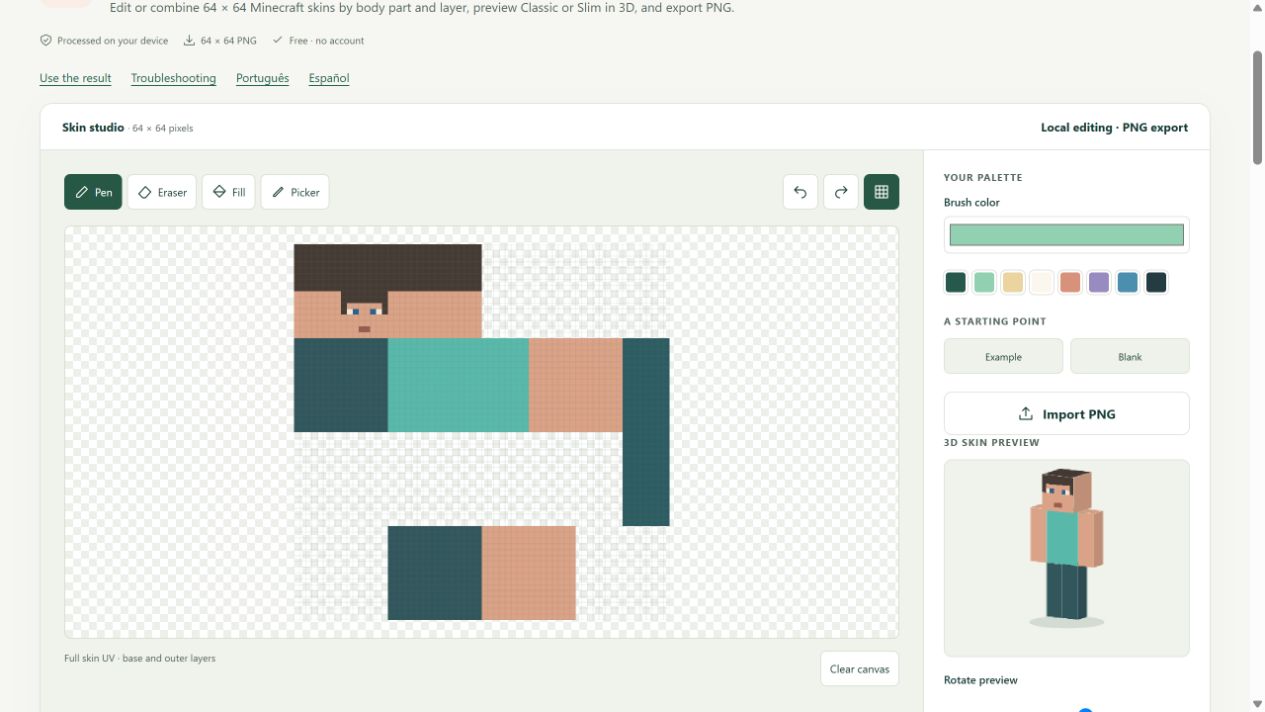
Task: Pick the sand yellow palette swatch
Action: 1013,283
